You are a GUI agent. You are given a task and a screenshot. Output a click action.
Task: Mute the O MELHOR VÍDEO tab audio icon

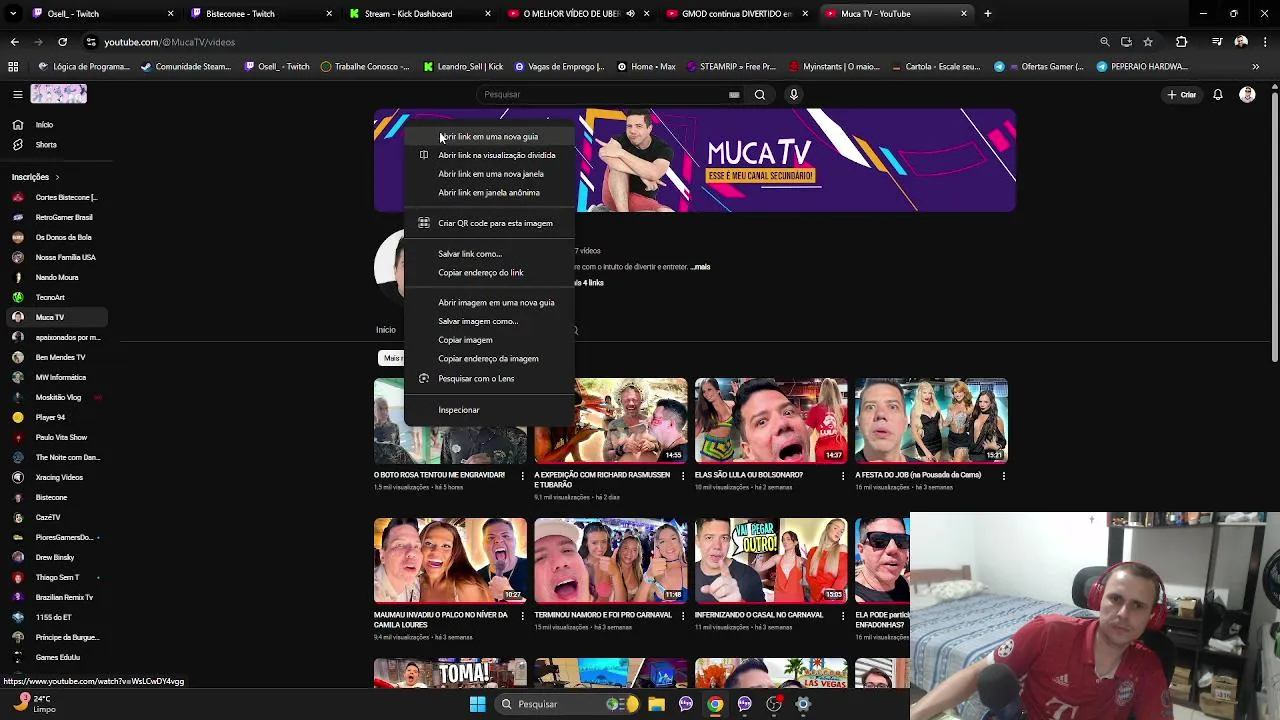(630, 14)
